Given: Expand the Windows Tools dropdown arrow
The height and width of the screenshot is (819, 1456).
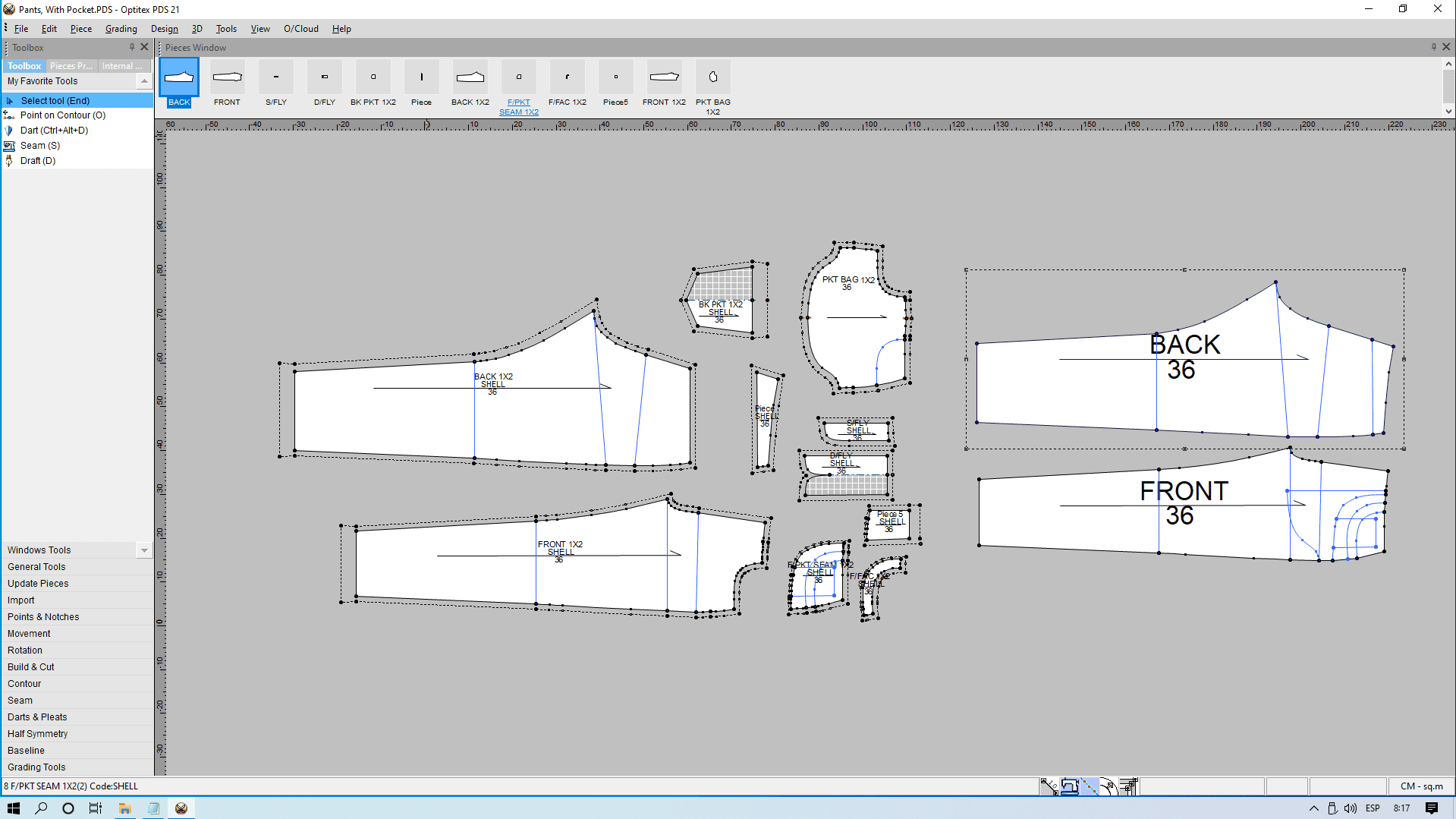Looking at the screenshot, I should pos(144,550).
